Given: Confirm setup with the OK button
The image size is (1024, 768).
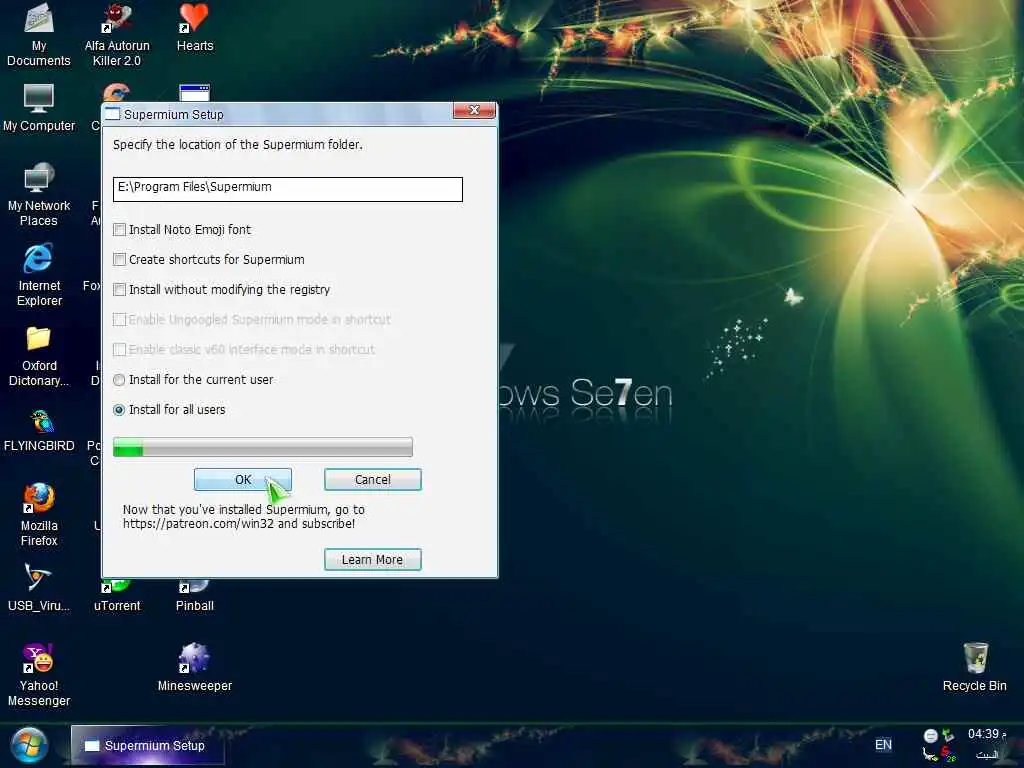Looking at the screenshot, I should point(243,479).
